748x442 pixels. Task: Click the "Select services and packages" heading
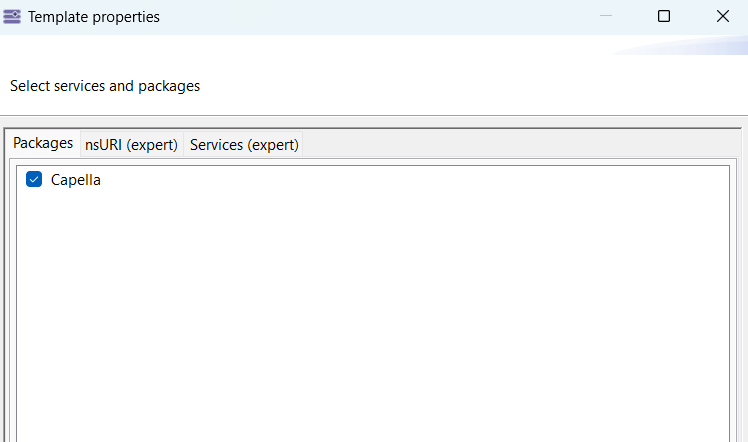tap(105, 86)
